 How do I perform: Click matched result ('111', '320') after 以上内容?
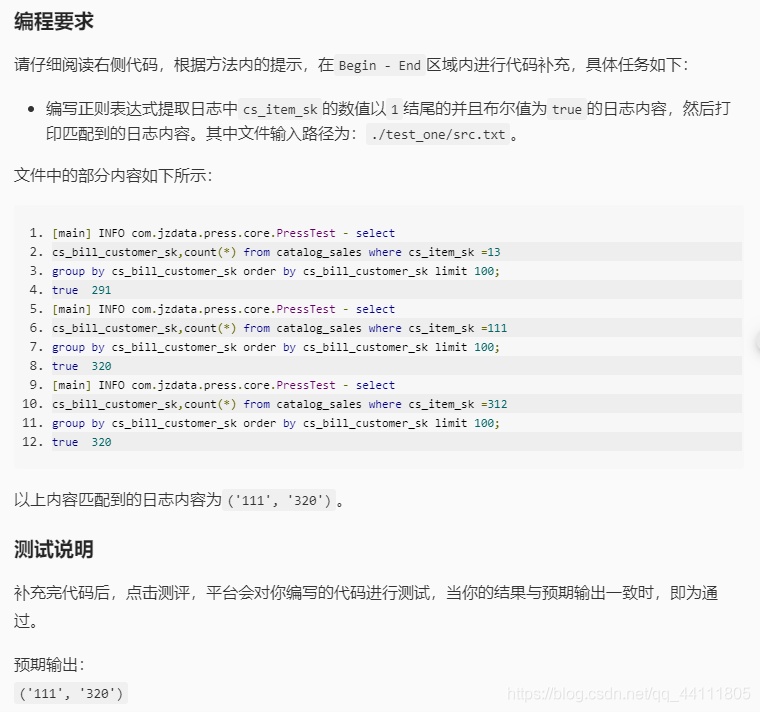pyautogui.click(x=279, y=500)
